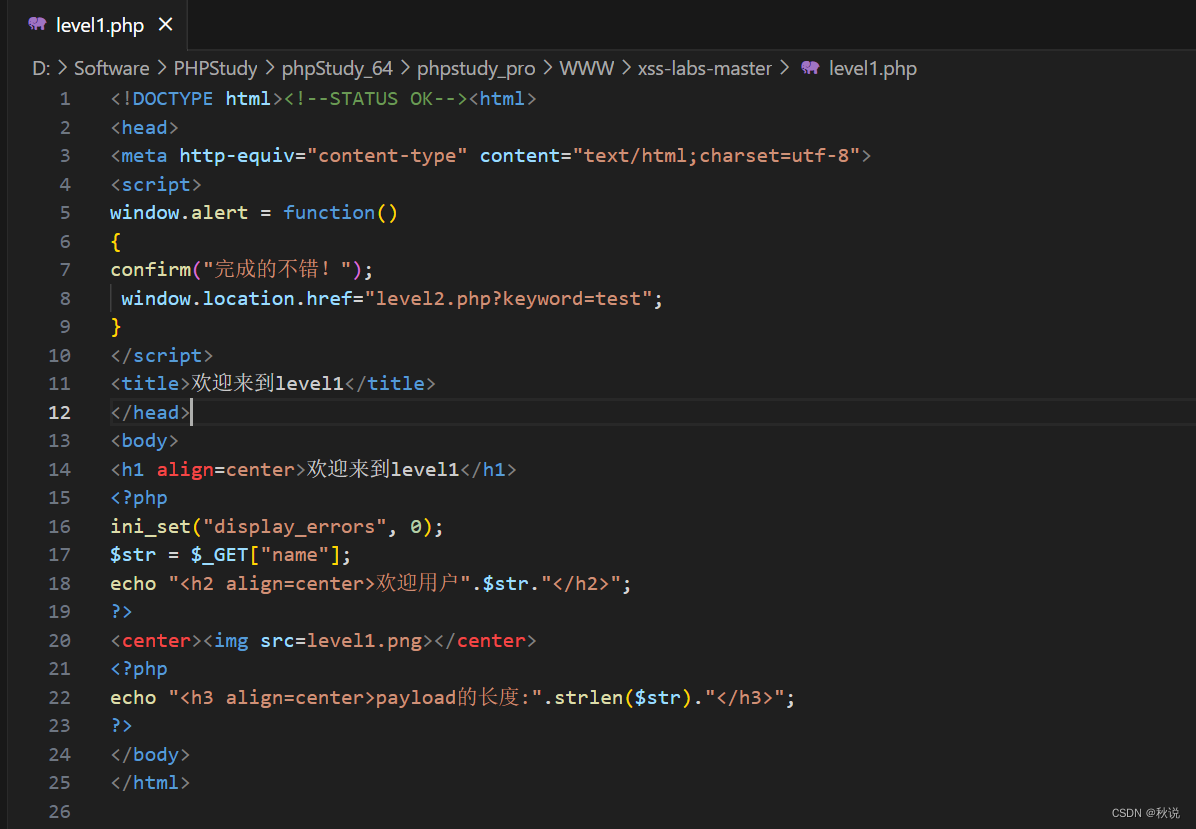Click the "text/html;charset=utf-8" string
This screenshot has height=829, width=1196.
point(716,156)
